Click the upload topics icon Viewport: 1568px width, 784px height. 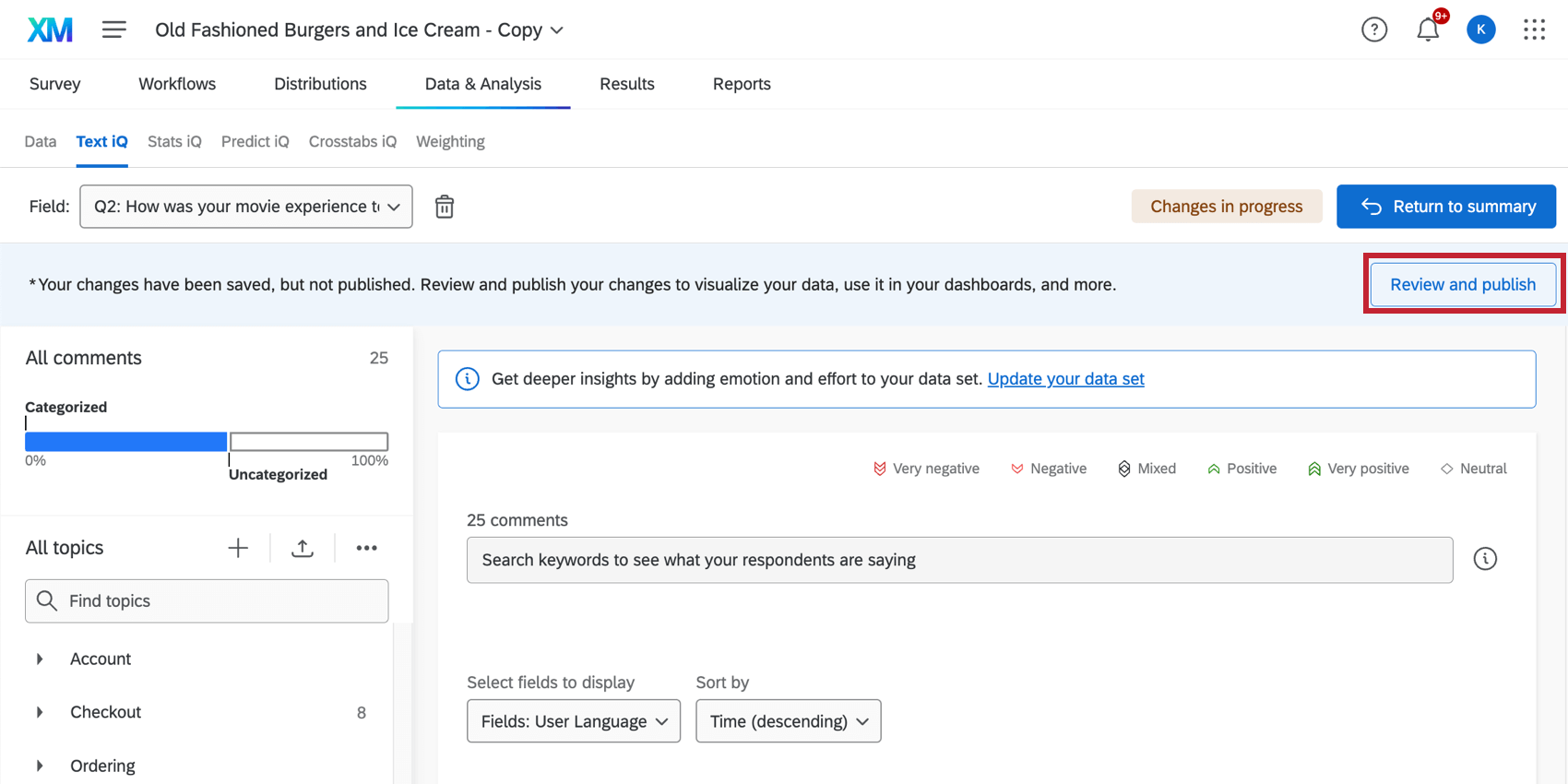303,548
